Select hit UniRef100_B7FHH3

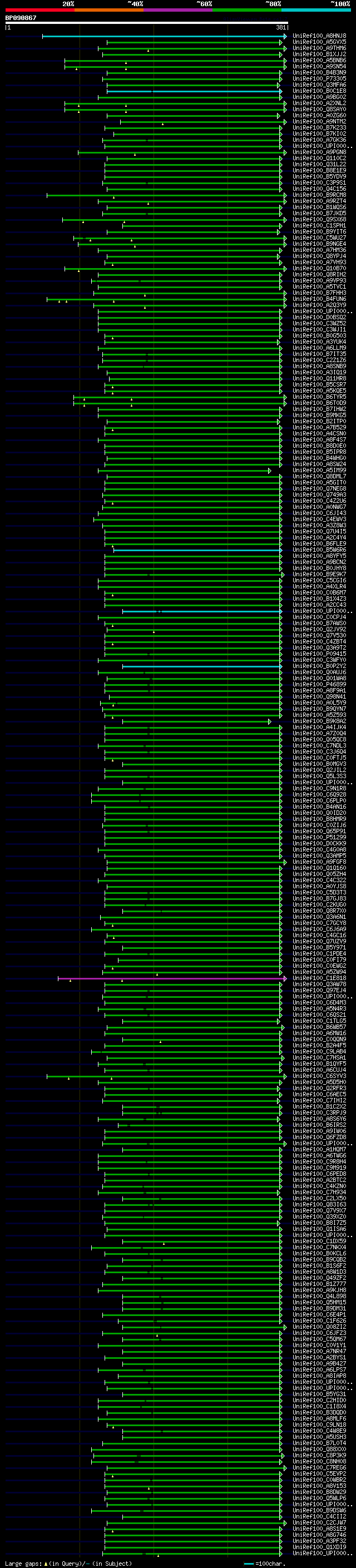pos(319,293)
